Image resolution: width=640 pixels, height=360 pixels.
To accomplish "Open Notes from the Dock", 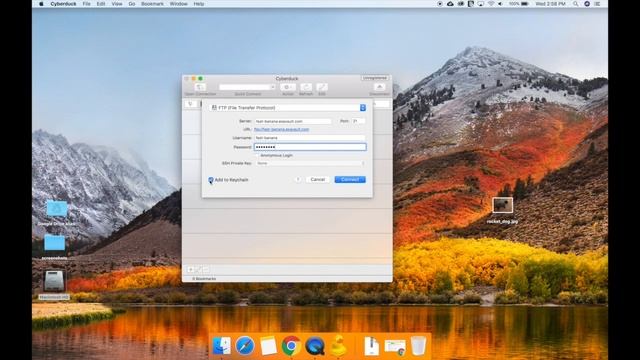I will [x=268, y=346].
